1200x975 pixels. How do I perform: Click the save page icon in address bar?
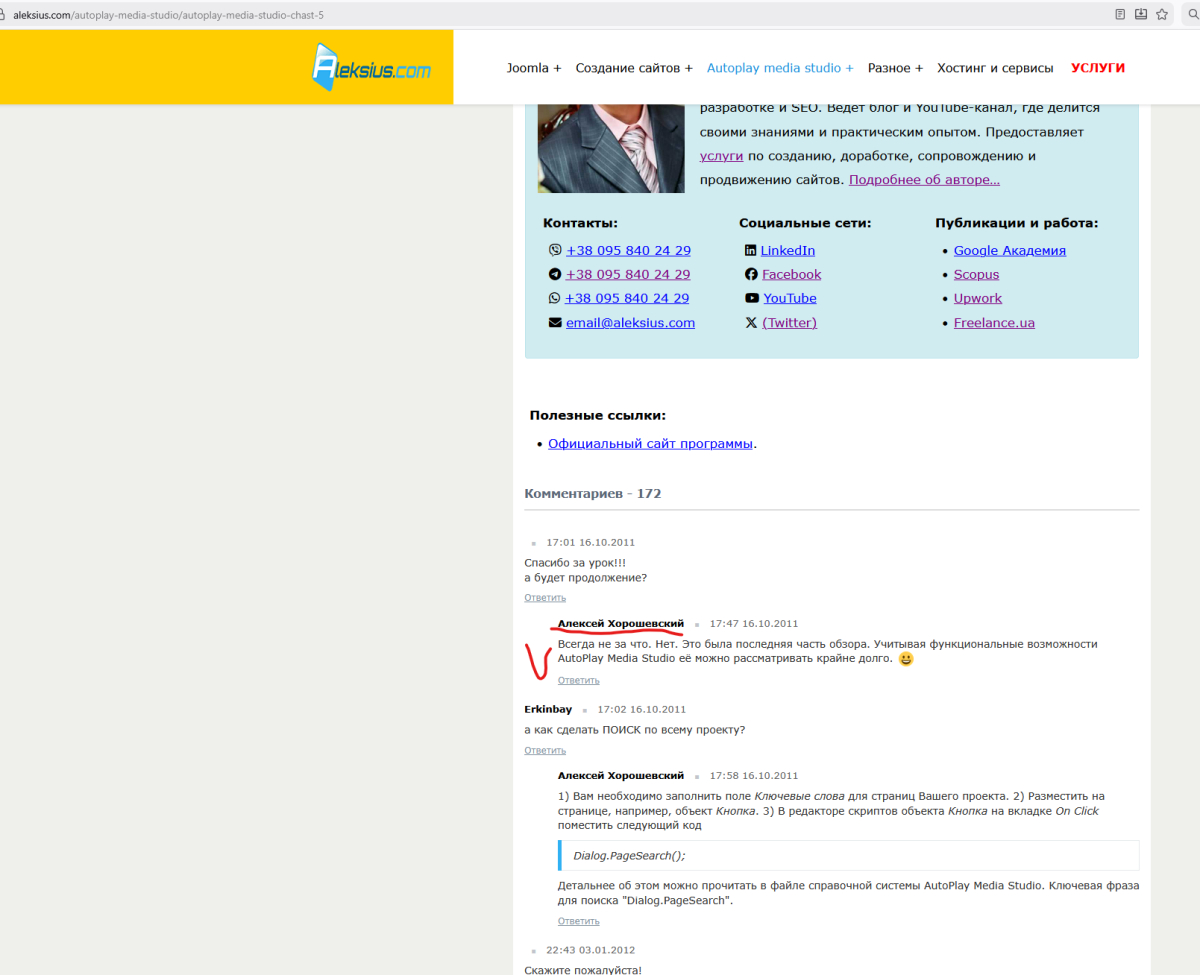coord(1141,15)
